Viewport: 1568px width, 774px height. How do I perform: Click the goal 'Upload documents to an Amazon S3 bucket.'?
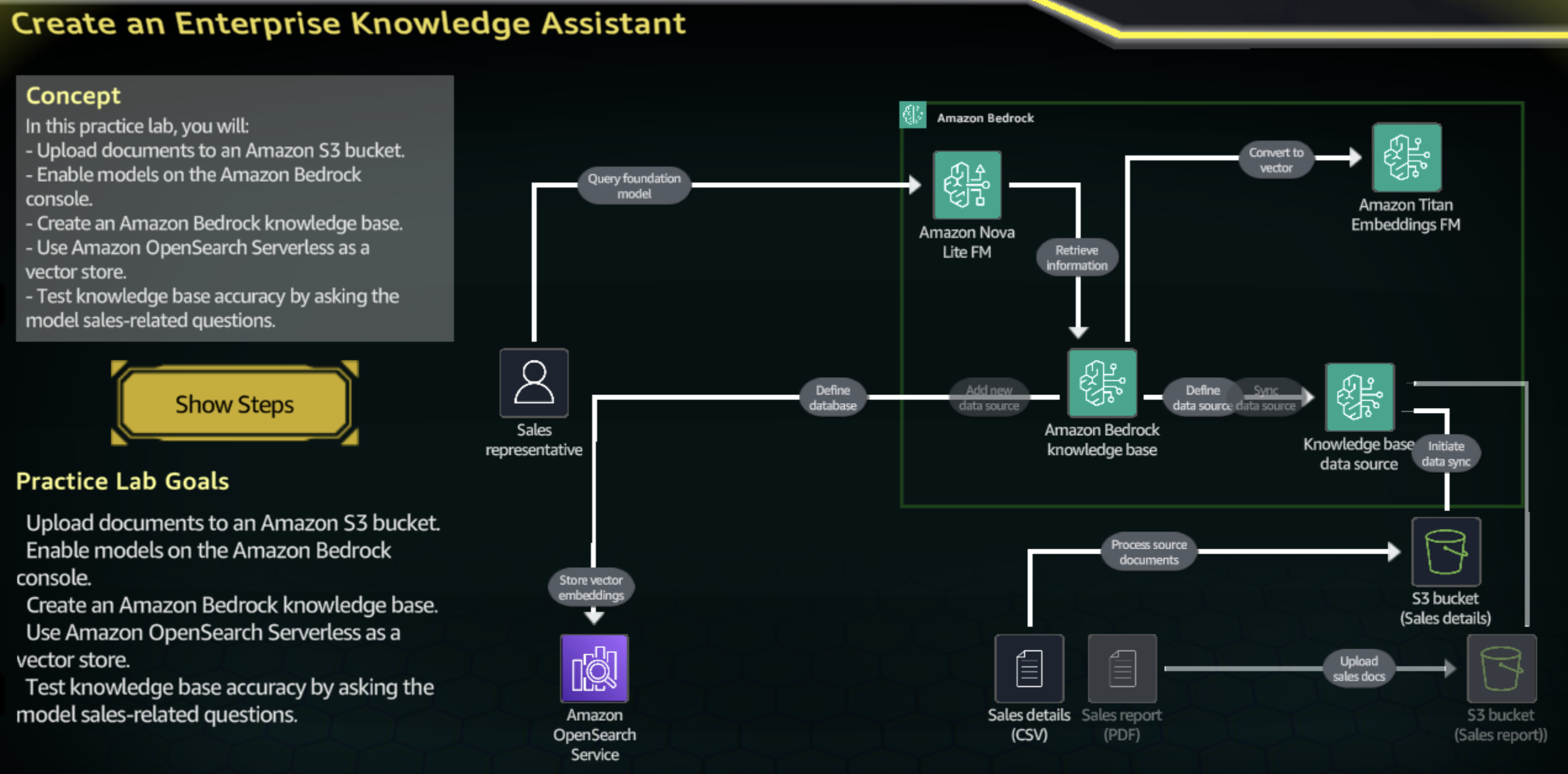233,523
